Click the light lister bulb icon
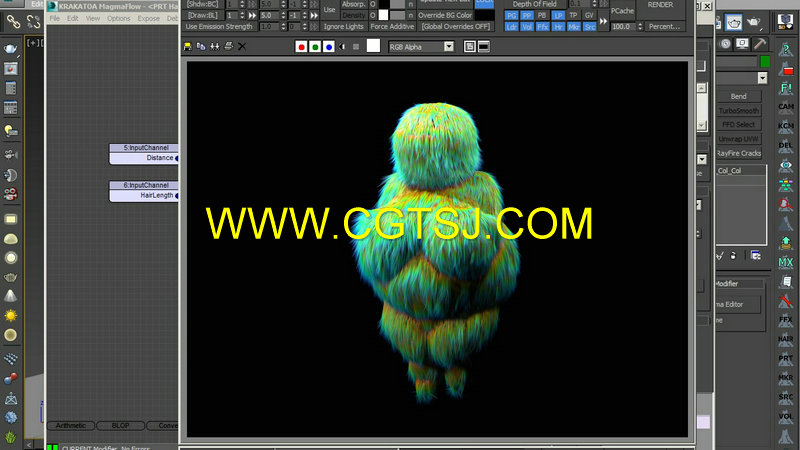Viewport: 800px width, 450px height. click(x=11, y=131)
